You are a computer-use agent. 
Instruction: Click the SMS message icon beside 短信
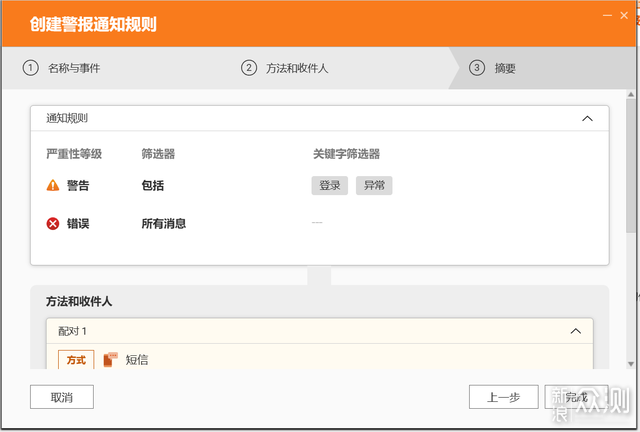(110, 359)
